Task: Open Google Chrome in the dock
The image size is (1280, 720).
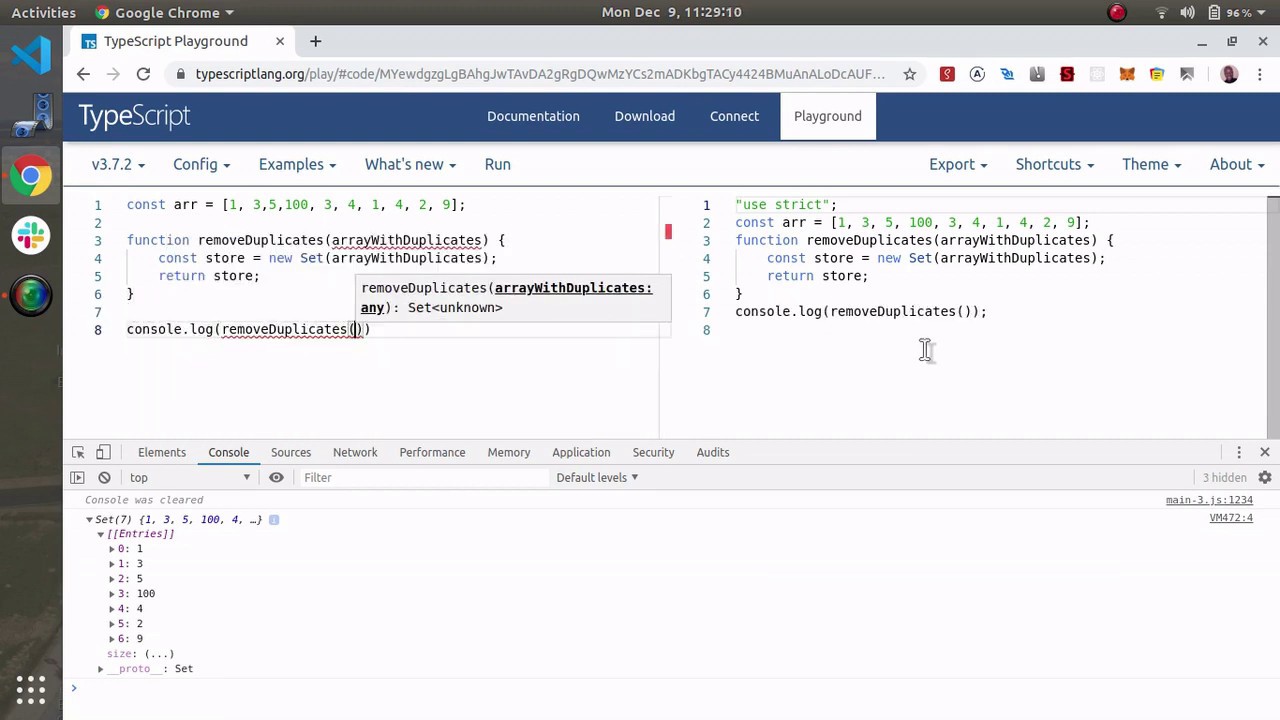Action: [x=31, y=177]
